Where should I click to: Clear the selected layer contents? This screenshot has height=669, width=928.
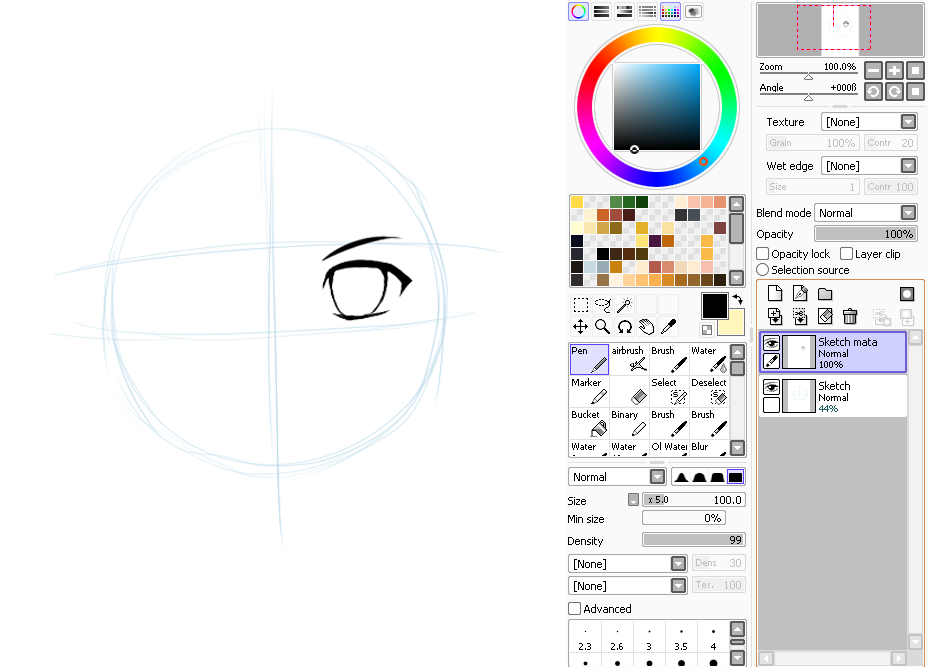click(x=825, y=317)
